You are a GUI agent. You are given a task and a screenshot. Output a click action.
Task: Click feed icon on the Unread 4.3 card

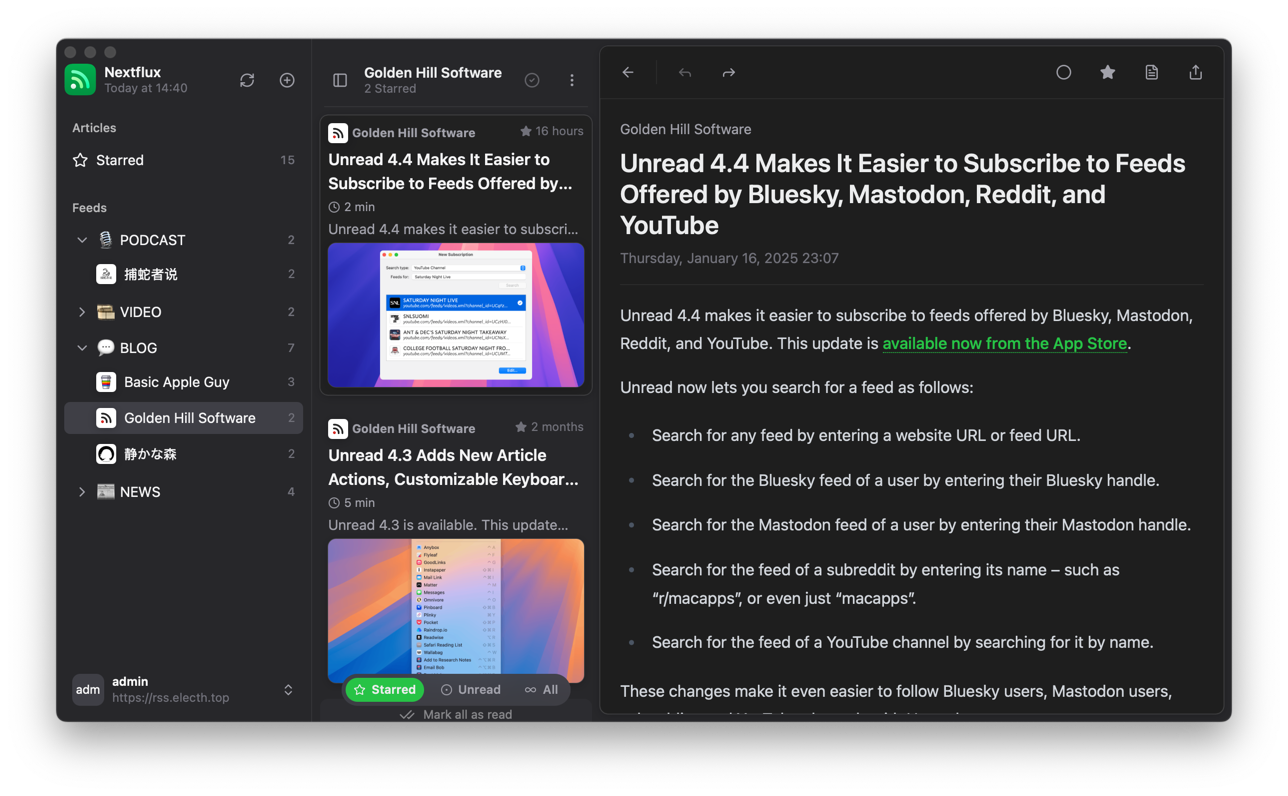click(338, 429)
